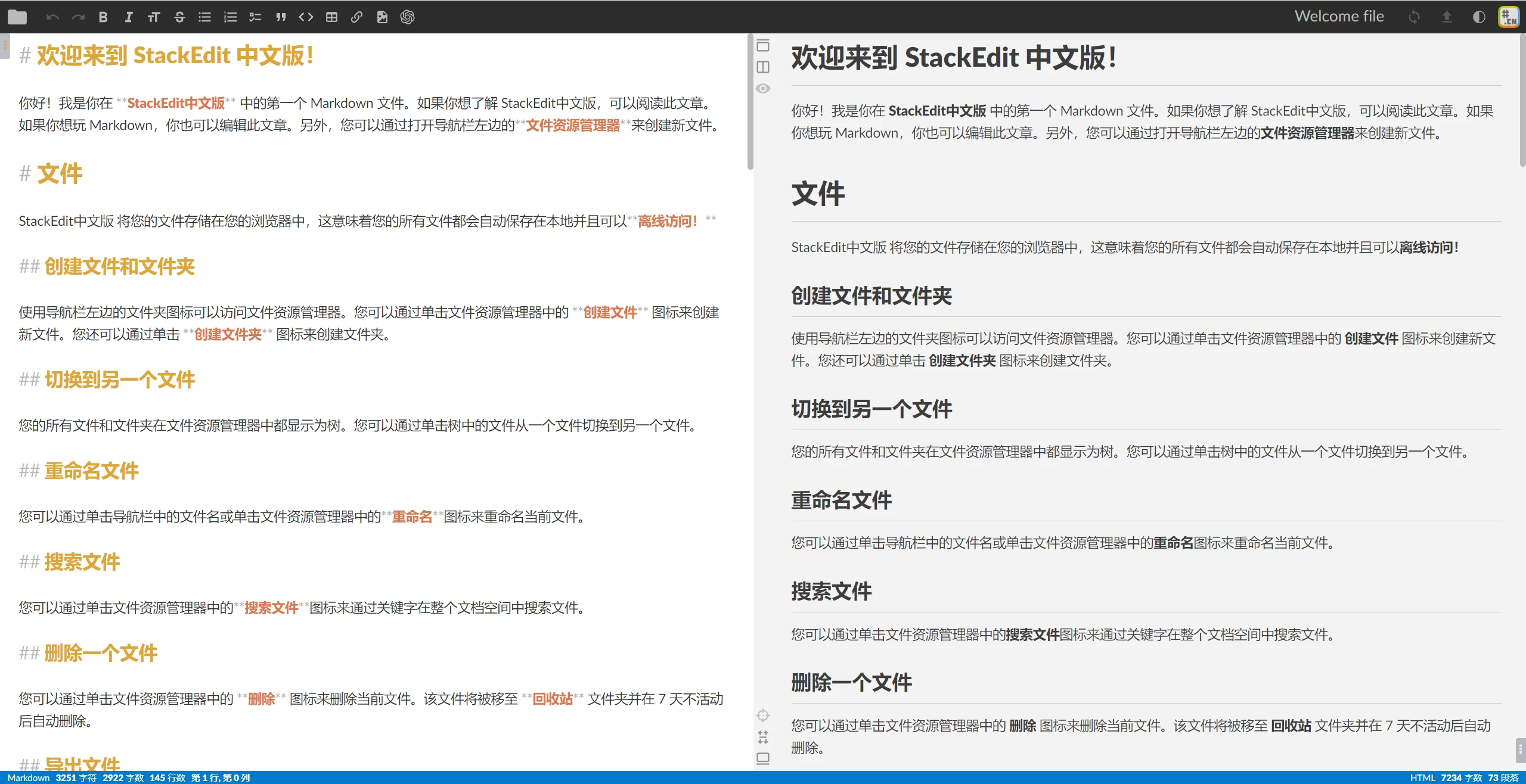Insert a checkbox task list
This screenshot has width=1526, height=784.
tap(255, 17)
